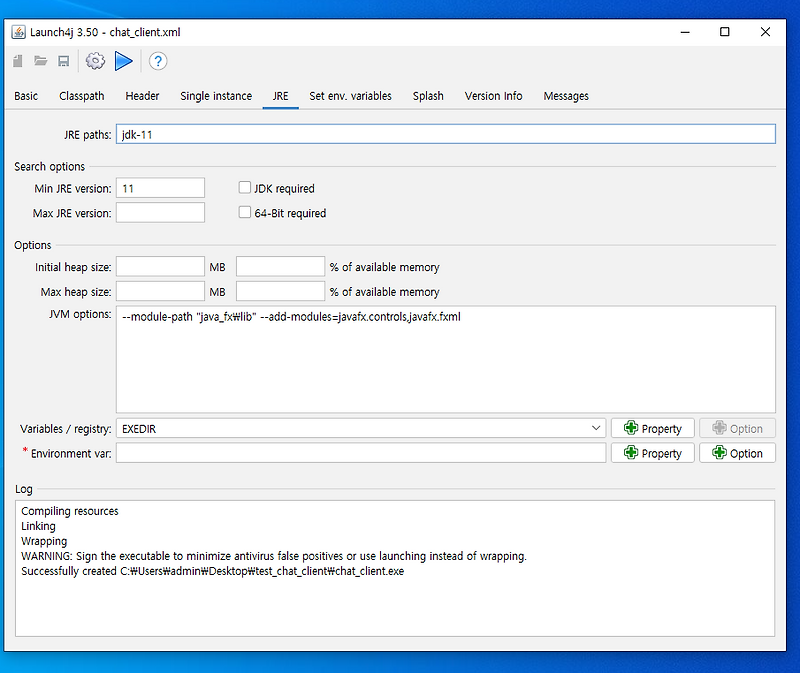Open help via the question mark icon
Viewport: 800px width, 673px height.
click(158, 61)
